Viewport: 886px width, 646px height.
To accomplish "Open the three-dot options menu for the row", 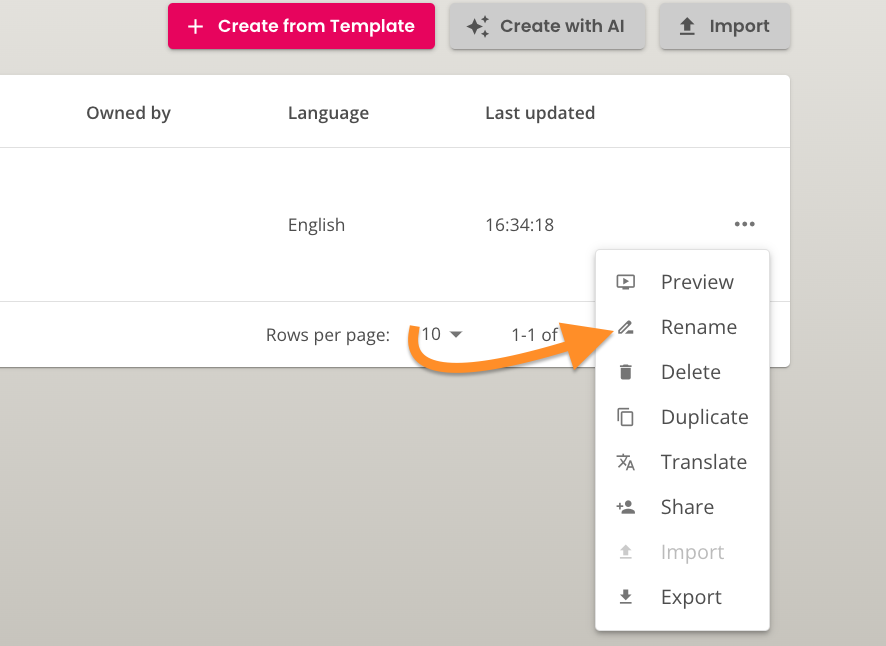I will (x=744, y=224).
